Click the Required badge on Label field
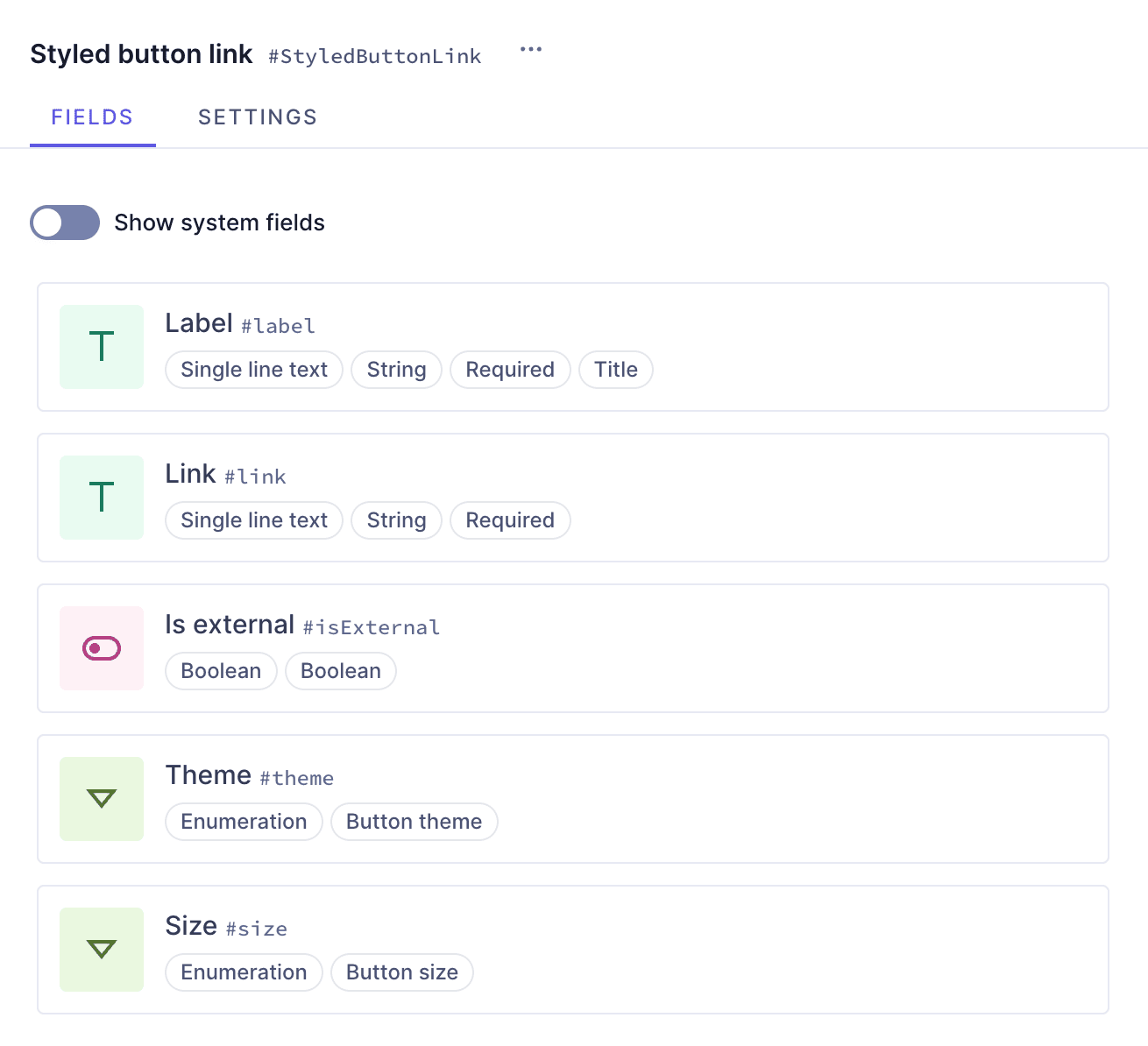The height and width of the screenshot is (1046, 1148). click(510, 370)
